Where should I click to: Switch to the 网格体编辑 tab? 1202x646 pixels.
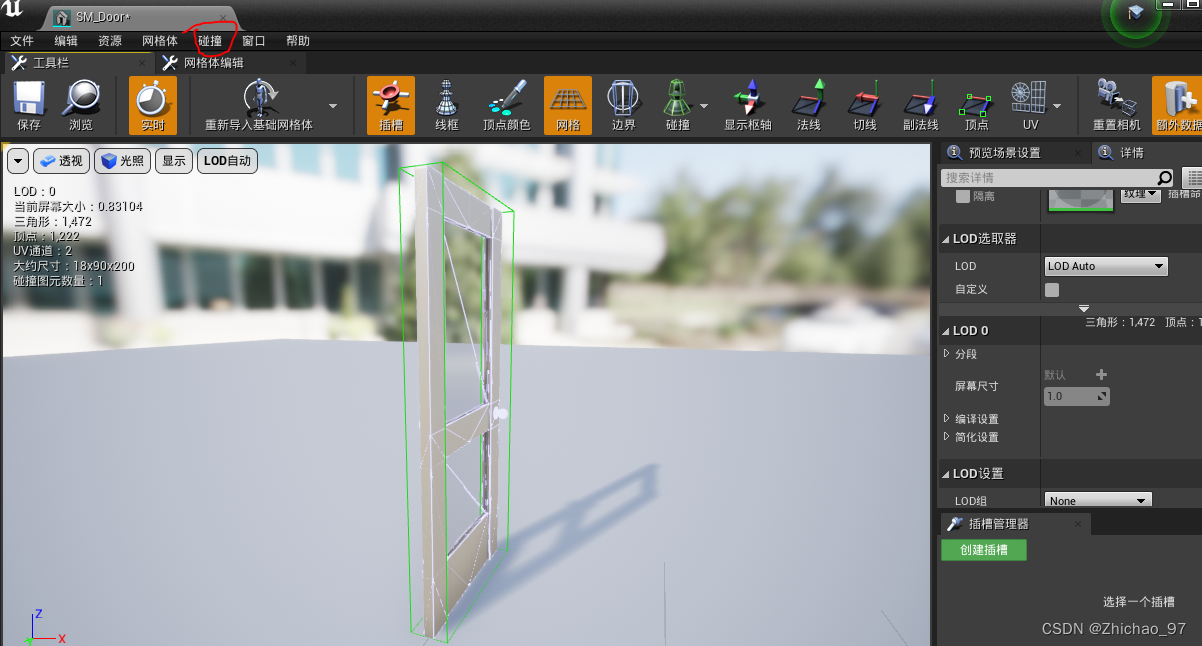(229, 63)
